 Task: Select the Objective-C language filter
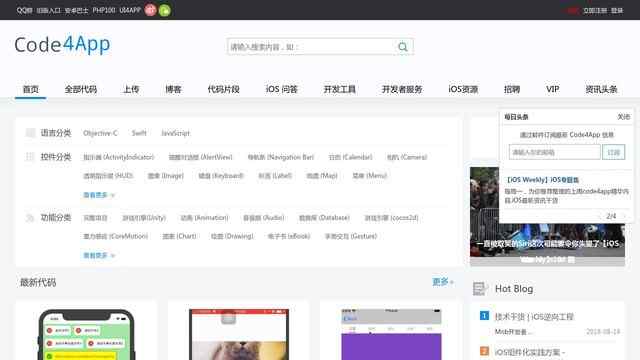tap(100, 133)
